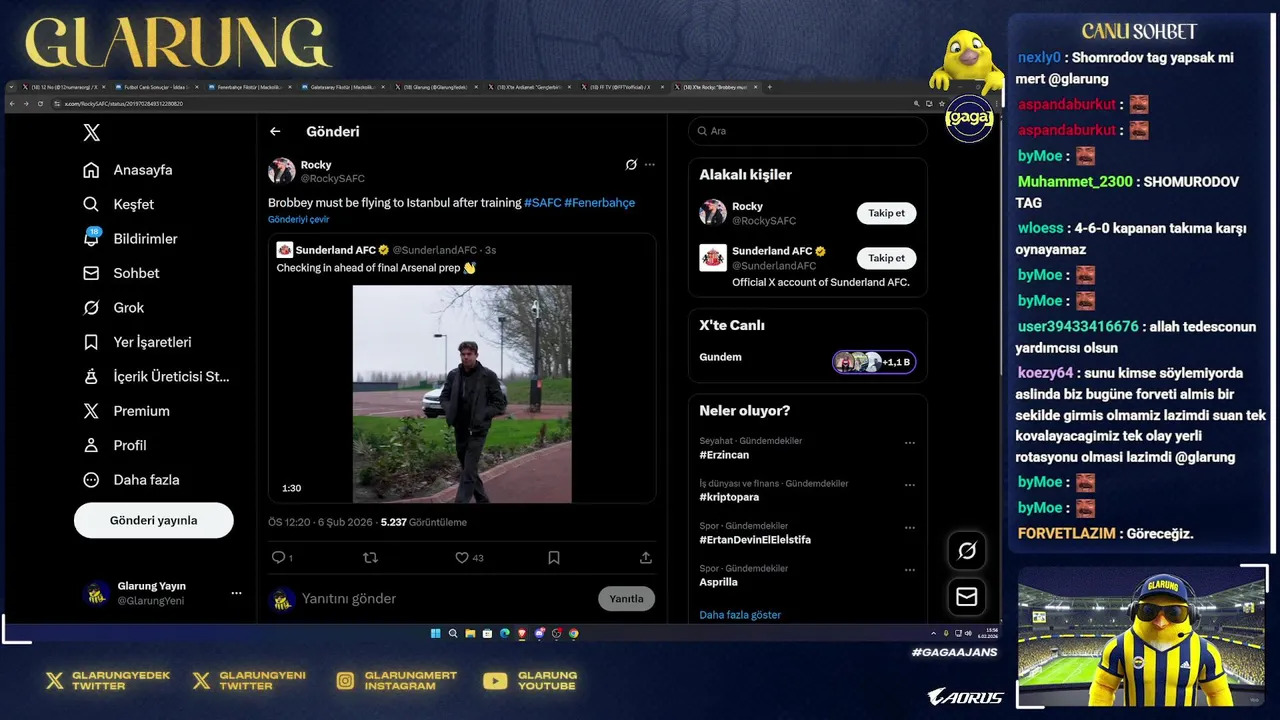Open options for #kriptopara trend

(910, 485)
